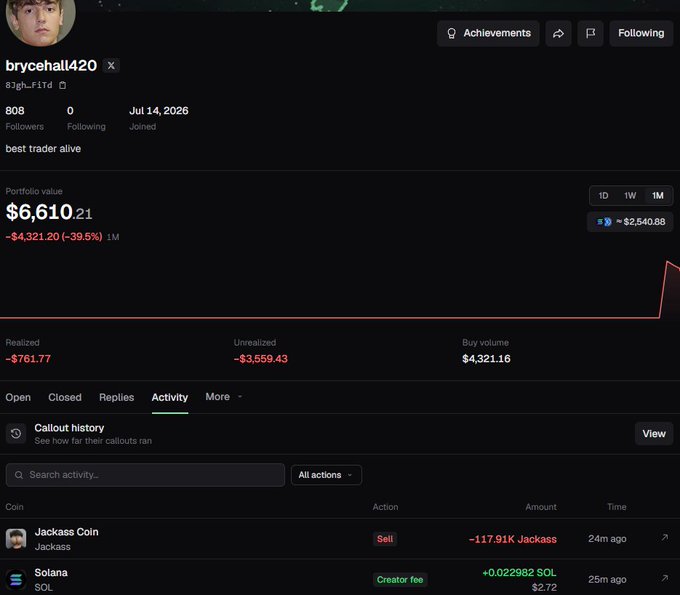Click the SOL balance ≈$2,540.88 badge
Viewport: 680px width, 595px height.
pos(630,222)
